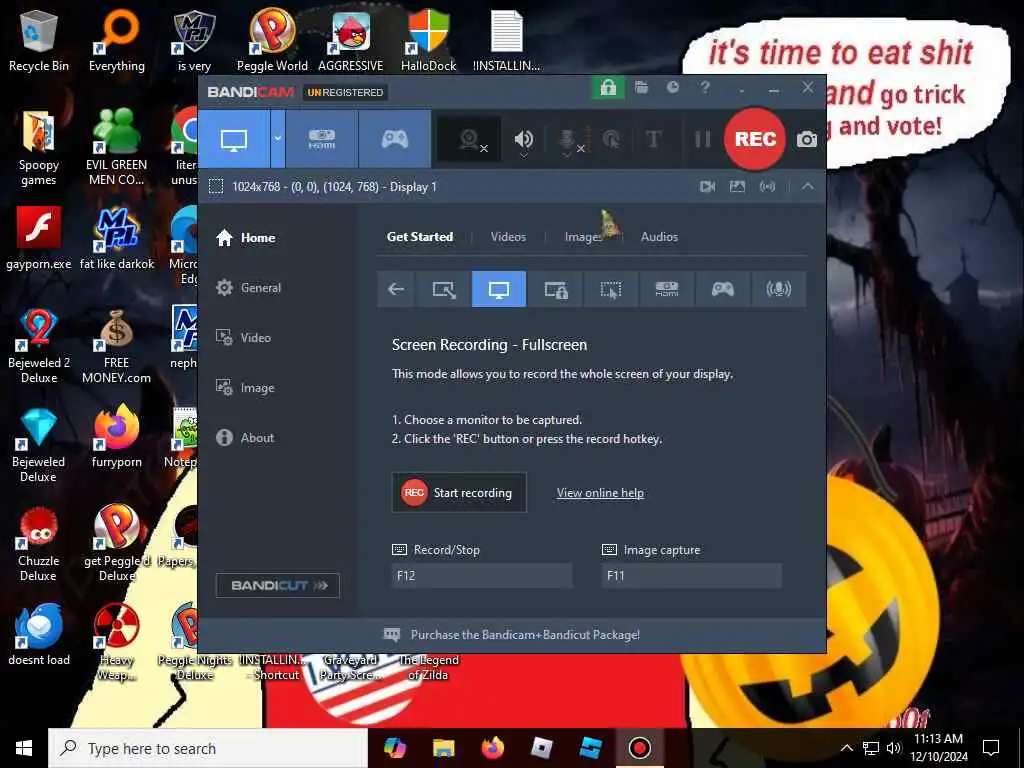Image resolution: width=1024 pixels, height=768 pixels.
Task: Click Start recording button
Action: [459, 493]
